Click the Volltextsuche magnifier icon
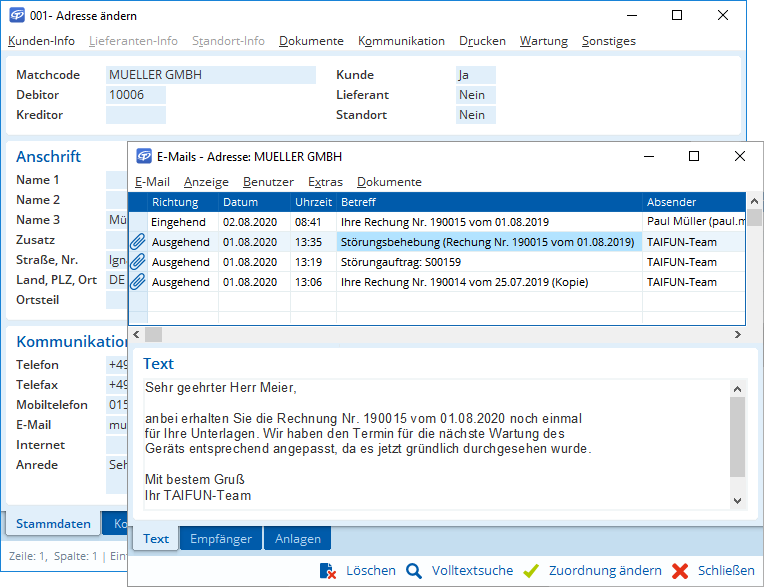Image resolution: width=764 pixels, height=587 pixels. pos(414,571)
